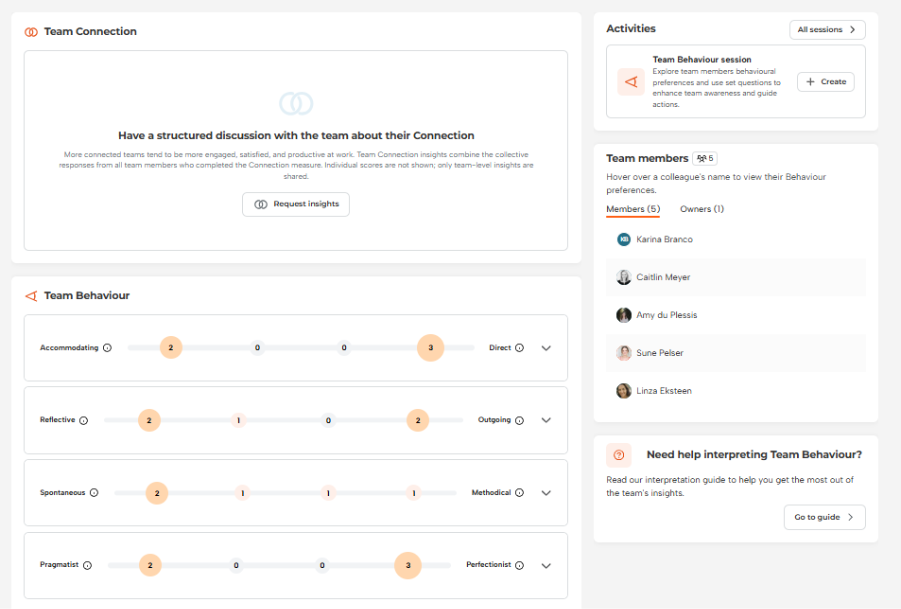
Task: Create a Team Behaviour session
Action: [825, 82]
